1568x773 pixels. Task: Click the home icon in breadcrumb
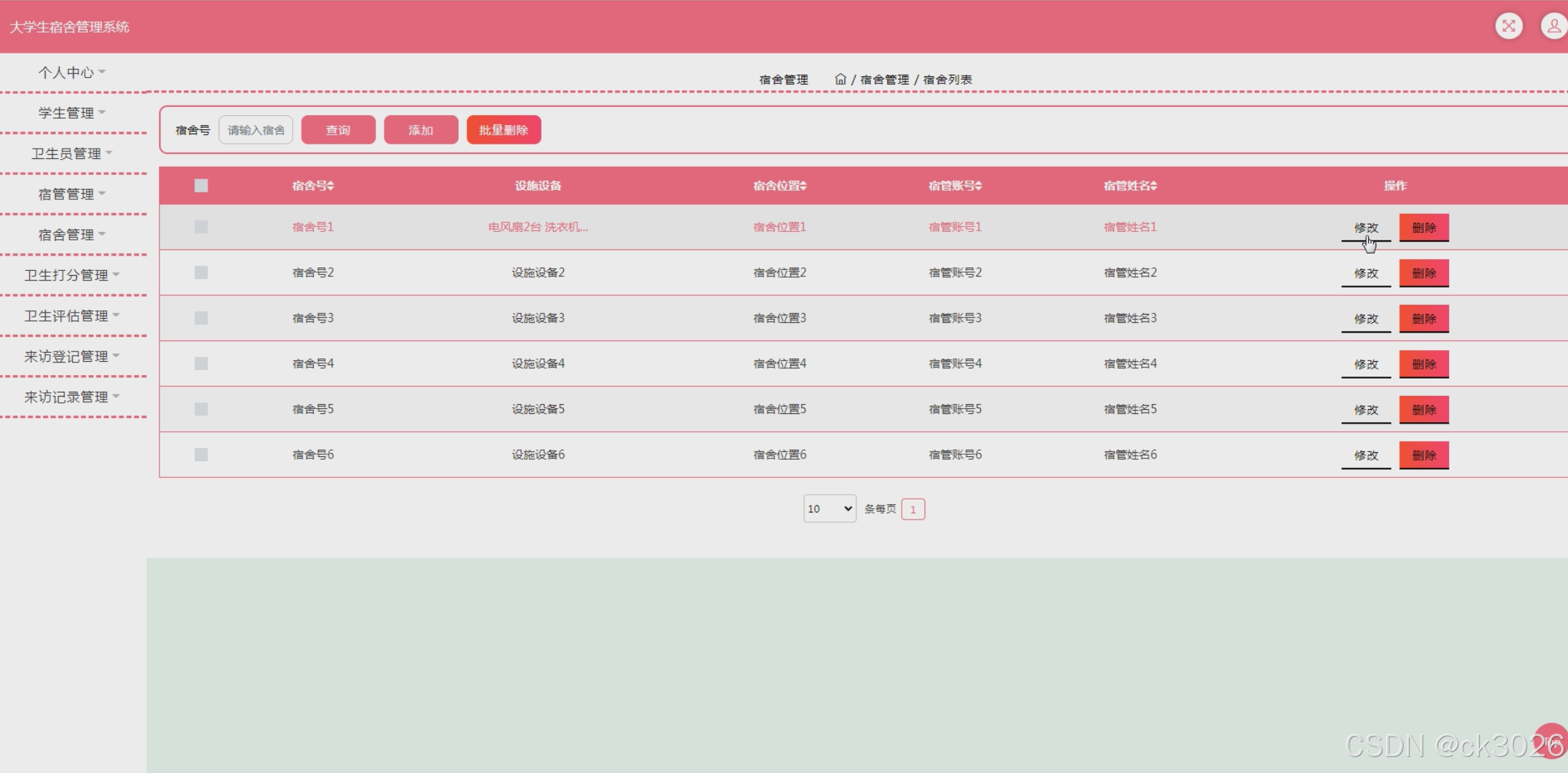[840, 79]
